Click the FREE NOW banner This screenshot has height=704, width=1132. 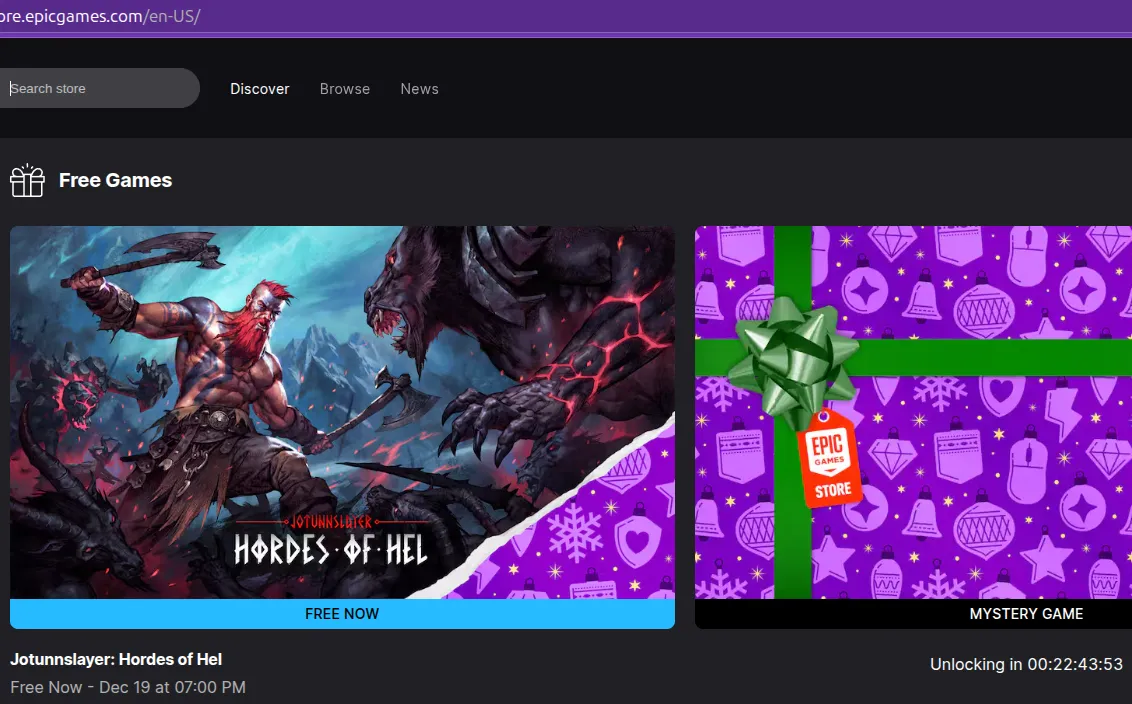(x=342, y=614)
